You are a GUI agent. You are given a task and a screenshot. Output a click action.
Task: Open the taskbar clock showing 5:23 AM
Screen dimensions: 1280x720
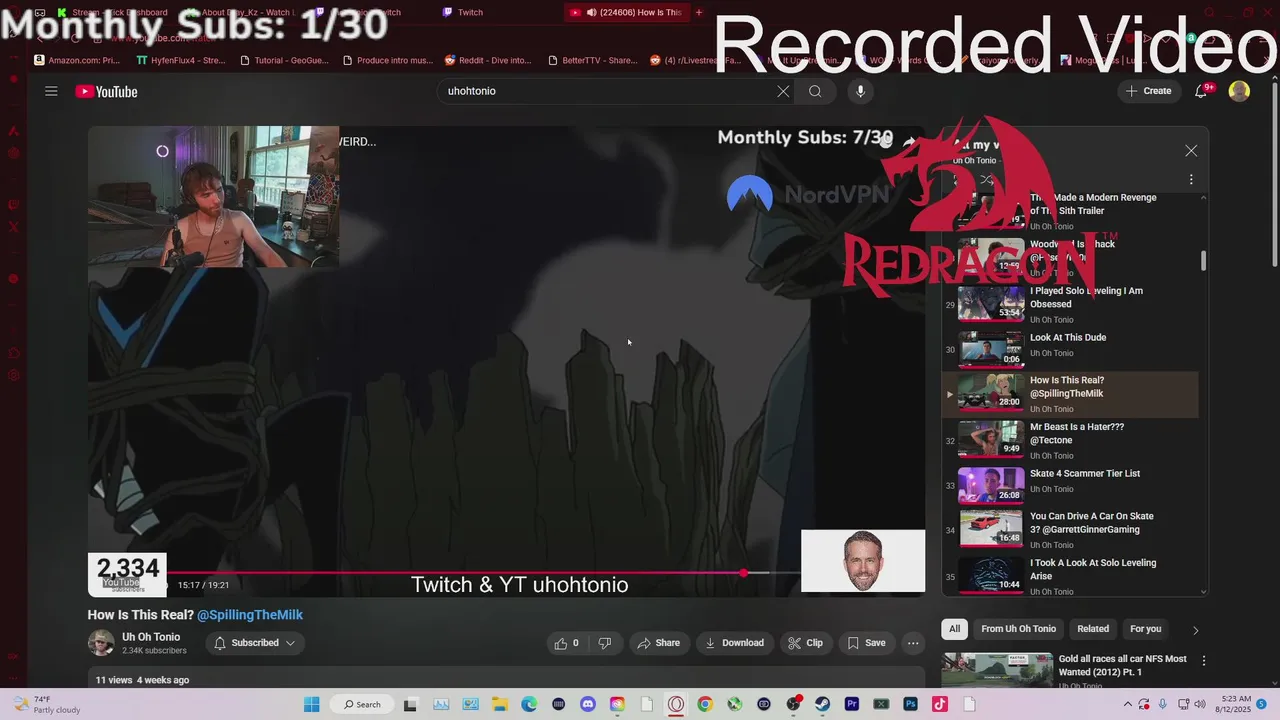[1234, 704]
